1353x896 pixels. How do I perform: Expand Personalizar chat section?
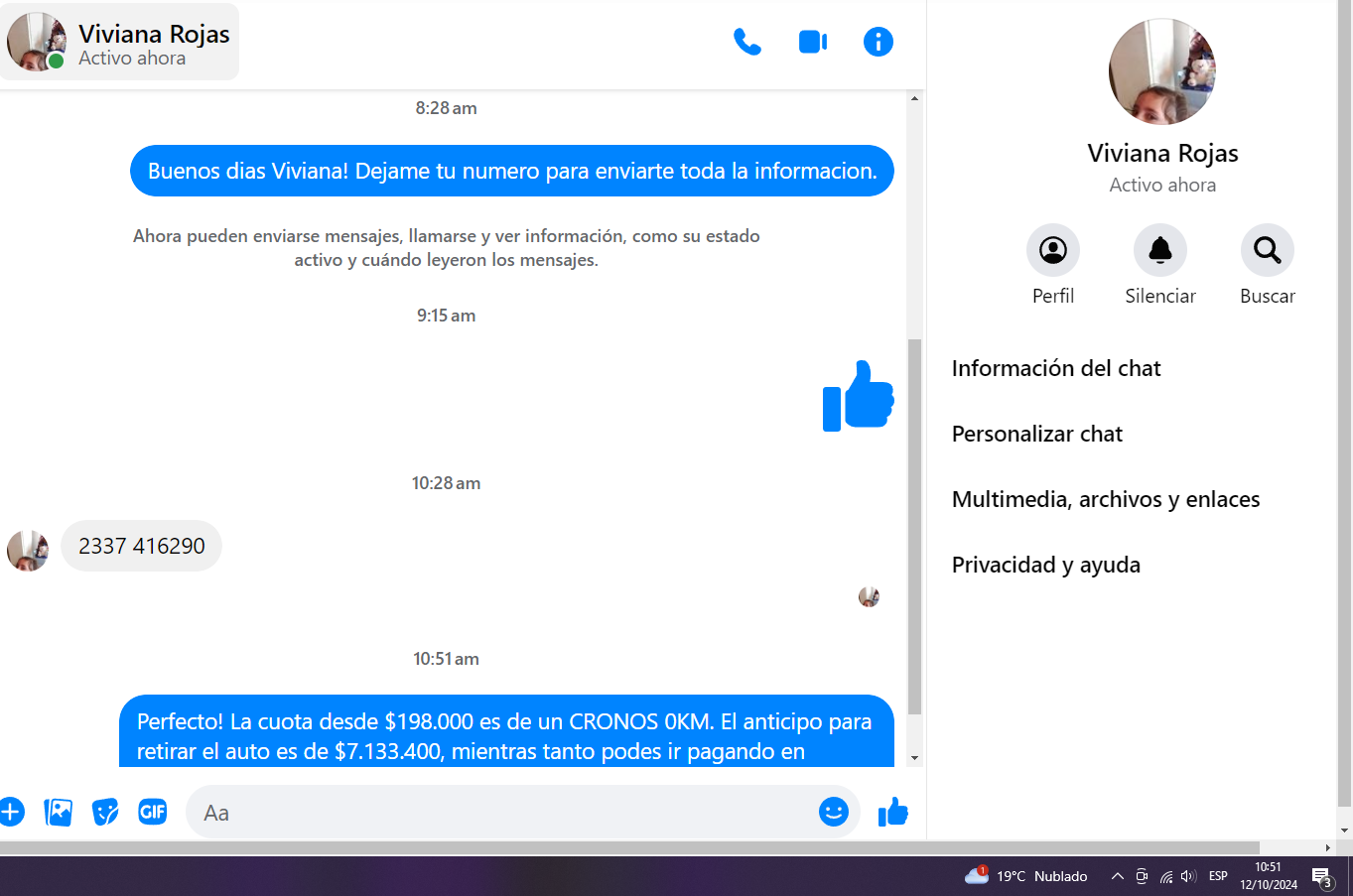pyautogui.click(x=1036, y=434)
